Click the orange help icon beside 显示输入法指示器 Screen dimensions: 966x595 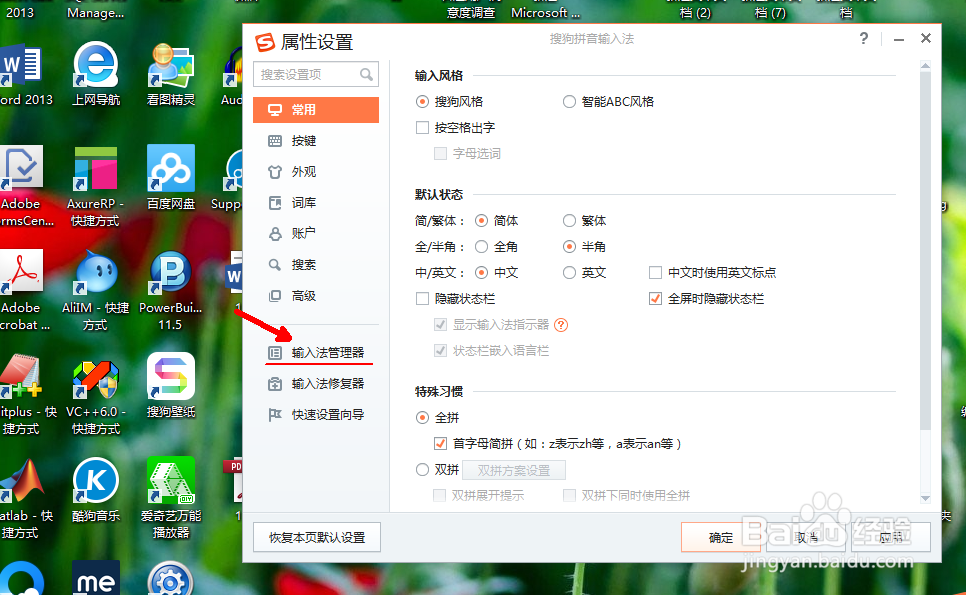[x=561, y=325]
